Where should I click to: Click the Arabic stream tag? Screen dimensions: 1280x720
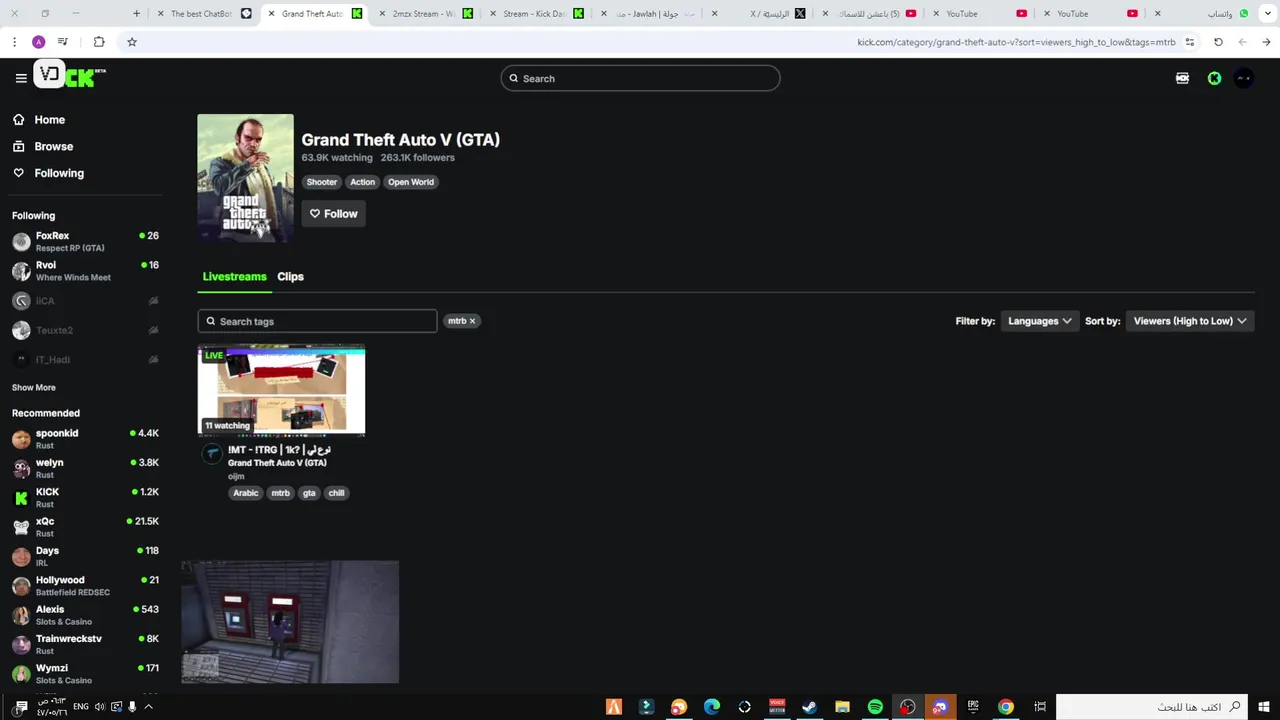tap(245, 493)
